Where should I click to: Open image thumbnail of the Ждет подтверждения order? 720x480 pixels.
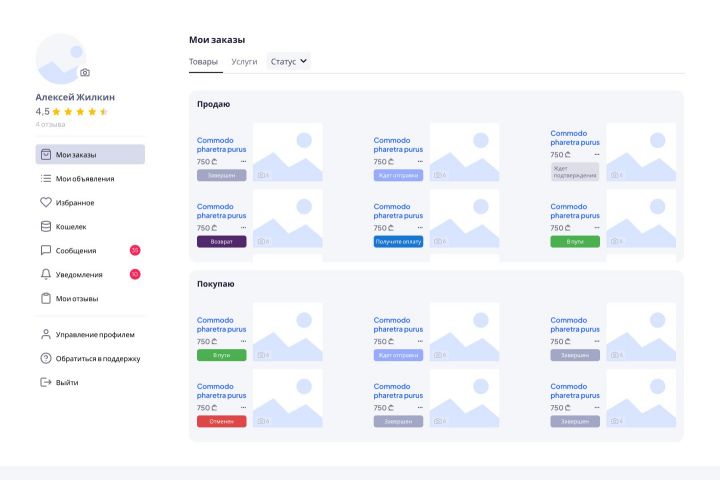tap(641, 152)
